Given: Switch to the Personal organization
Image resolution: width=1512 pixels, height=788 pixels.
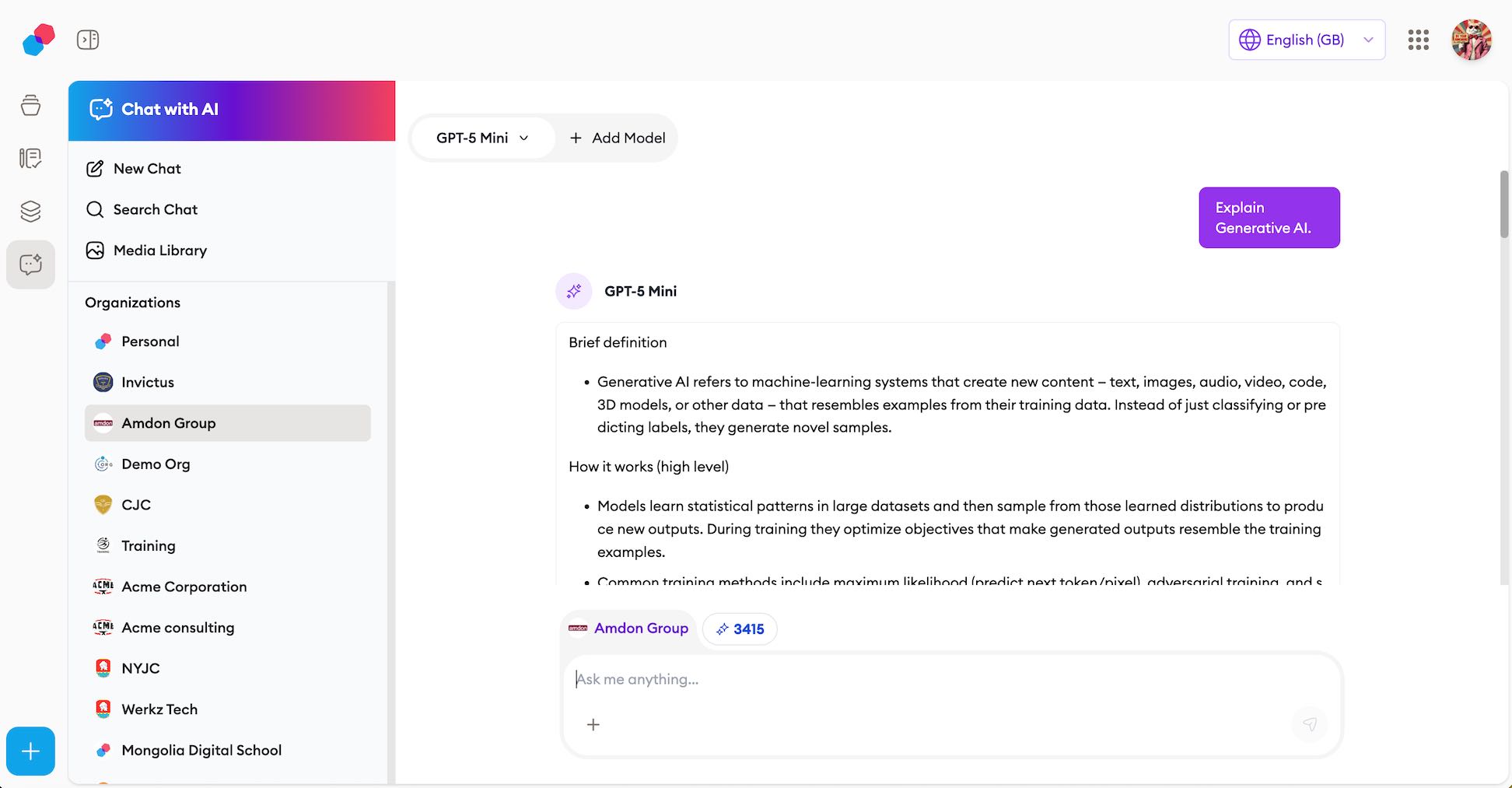Looking at the screenshot, I should coord(149,341).
